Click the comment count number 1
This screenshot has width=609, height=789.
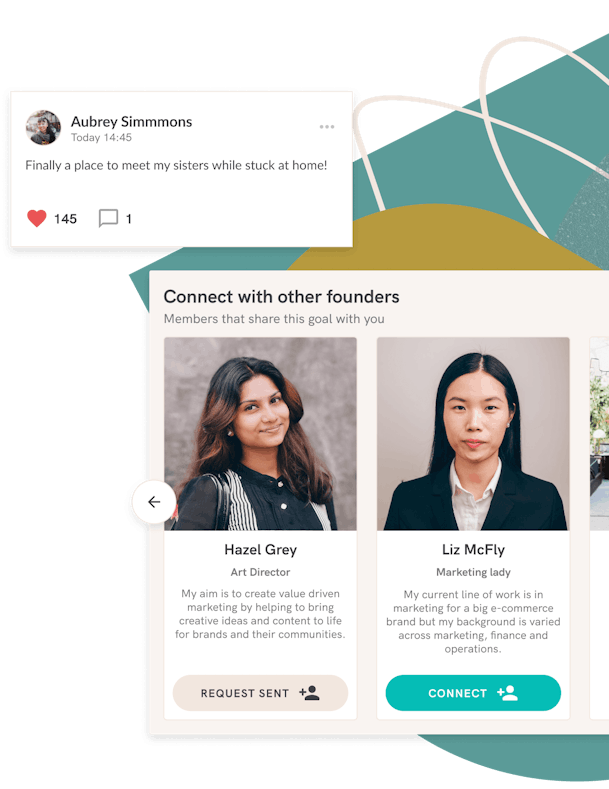pyautogui.click(x=128, y=219)
